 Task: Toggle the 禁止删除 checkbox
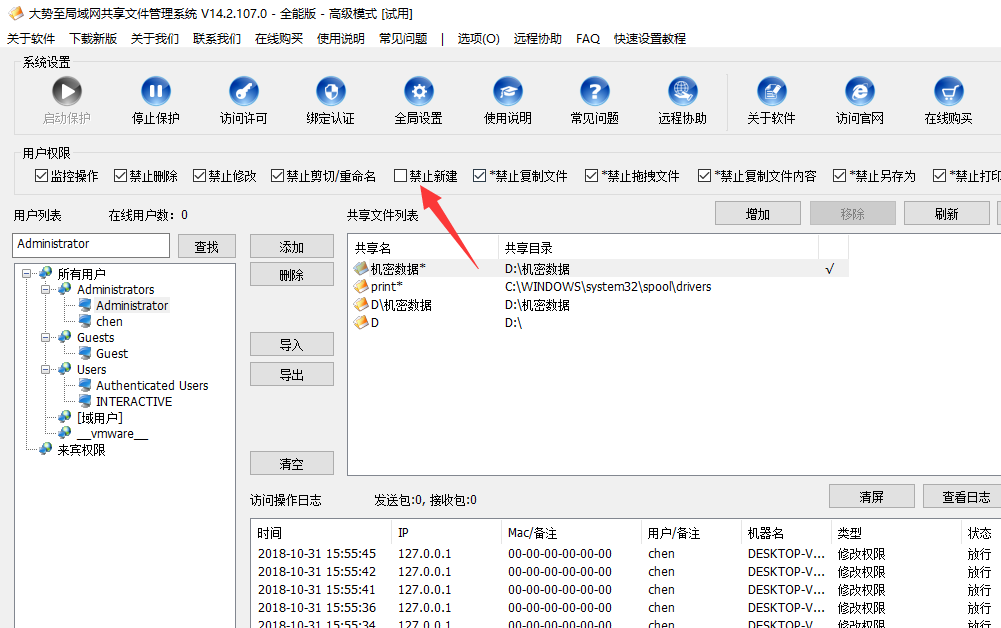(121, 176)
